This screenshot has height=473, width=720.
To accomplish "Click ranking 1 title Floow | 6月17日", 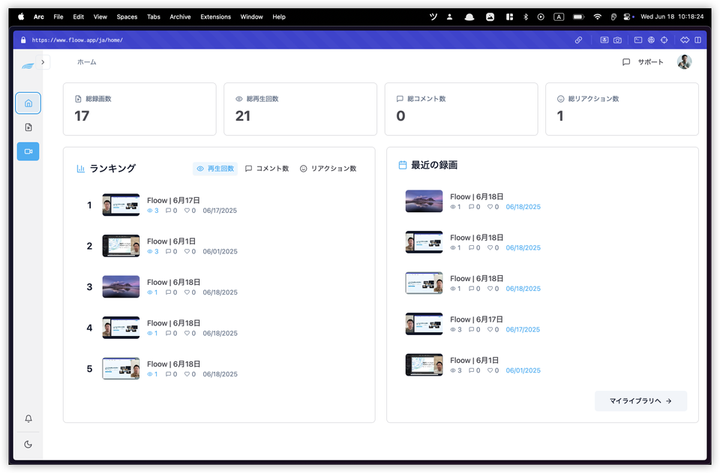I will [173, 200].
